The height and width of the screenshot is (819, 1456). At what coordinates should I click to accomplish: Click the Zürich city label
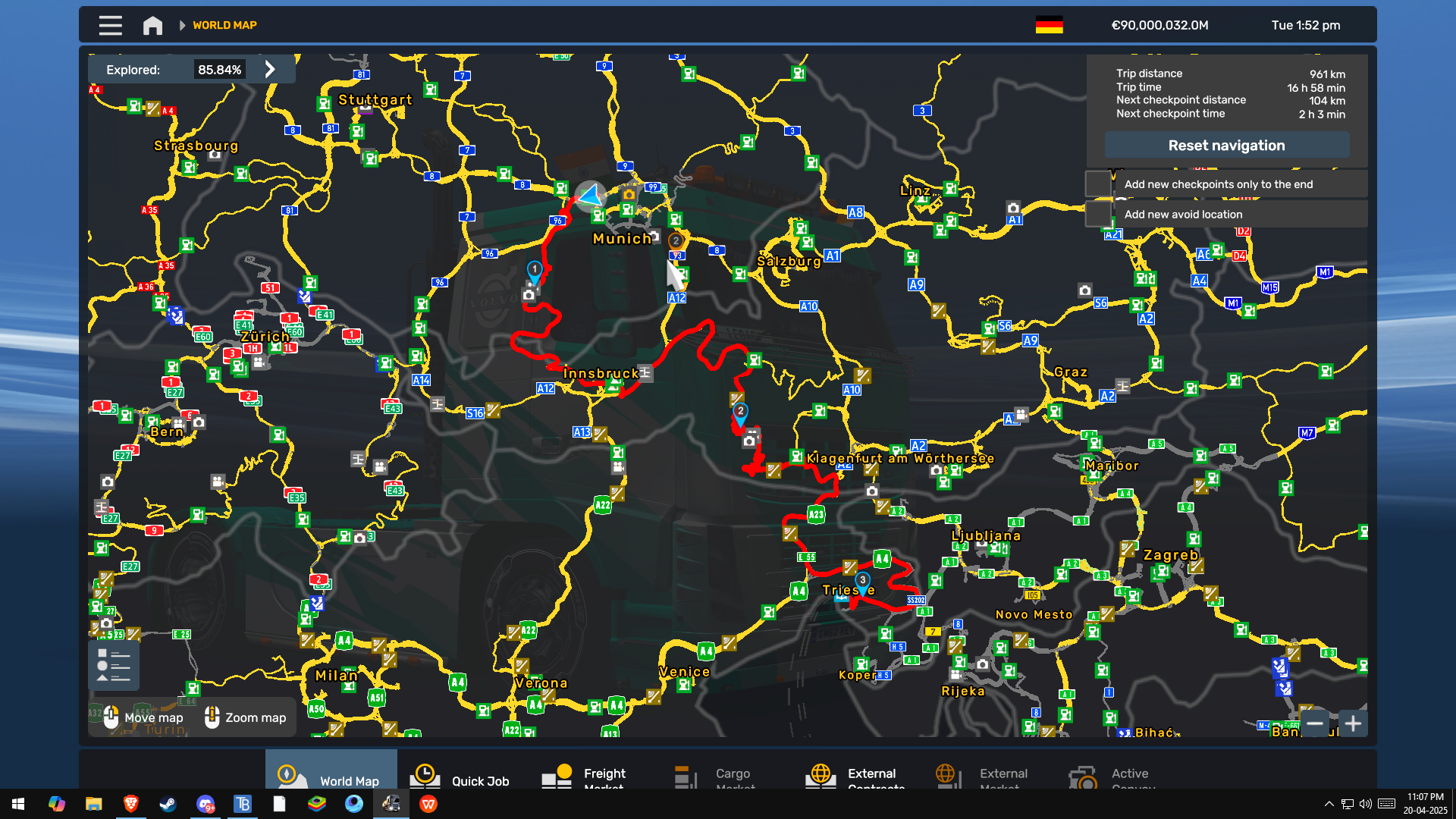tap(265, 337)
